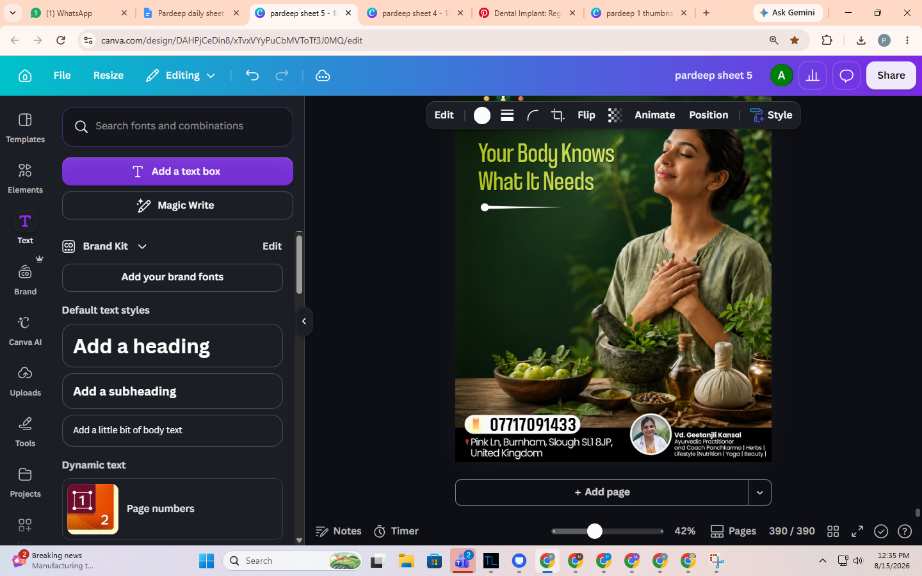Switch to the pardeep sheet 4 browser tab
922x576 pixels.
point(414,12)
